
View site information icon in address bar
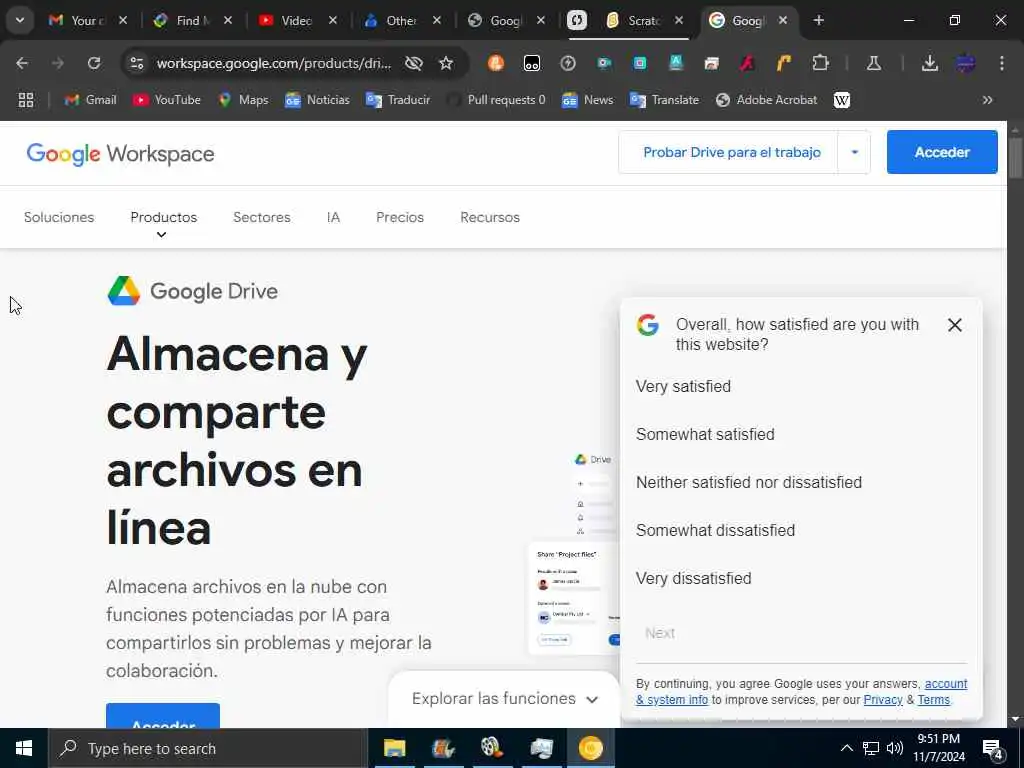[136, 63]
